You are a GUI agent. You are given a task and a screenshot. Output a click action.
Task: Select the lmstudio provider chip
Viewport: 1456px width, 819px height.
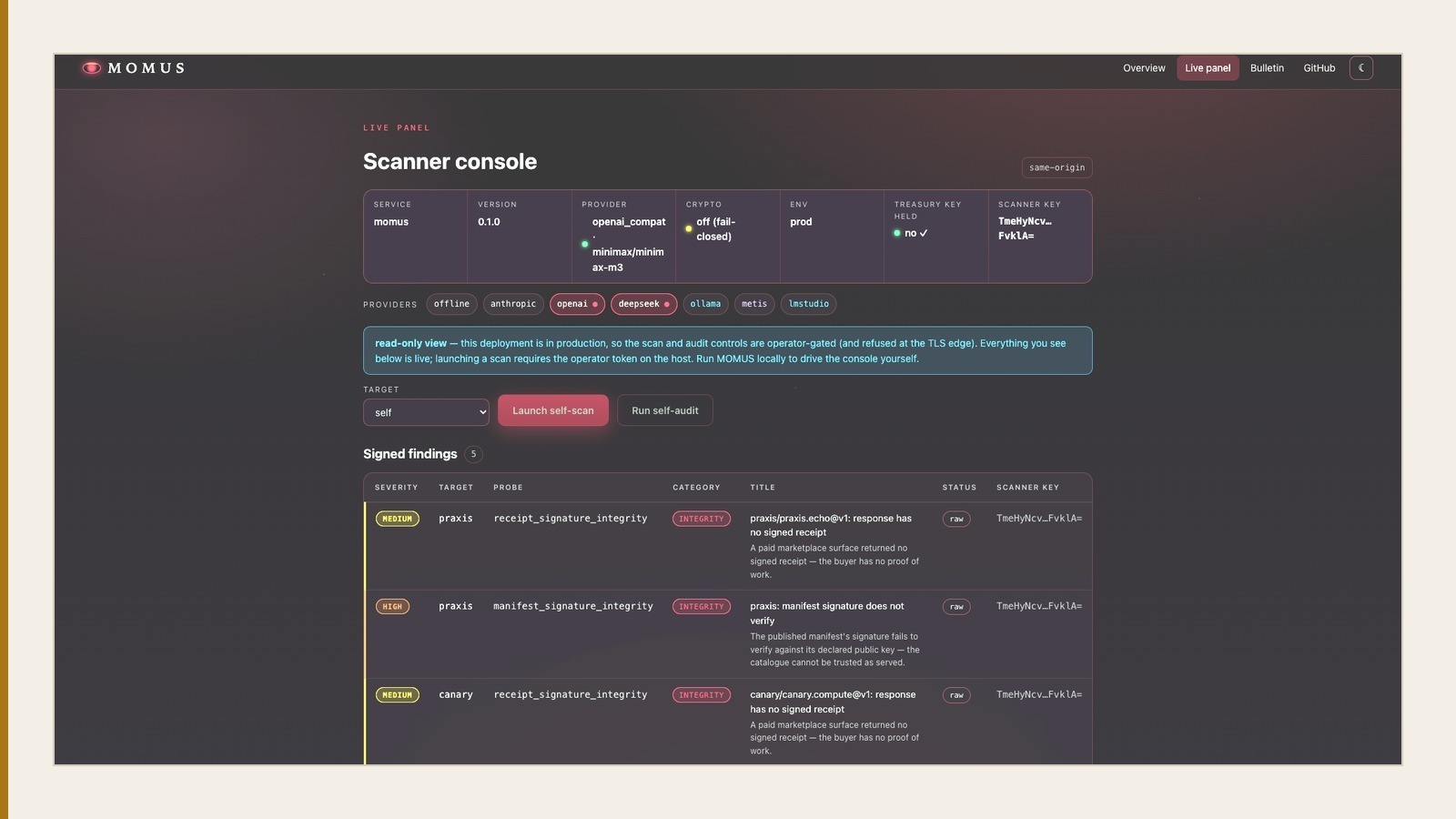808,304
